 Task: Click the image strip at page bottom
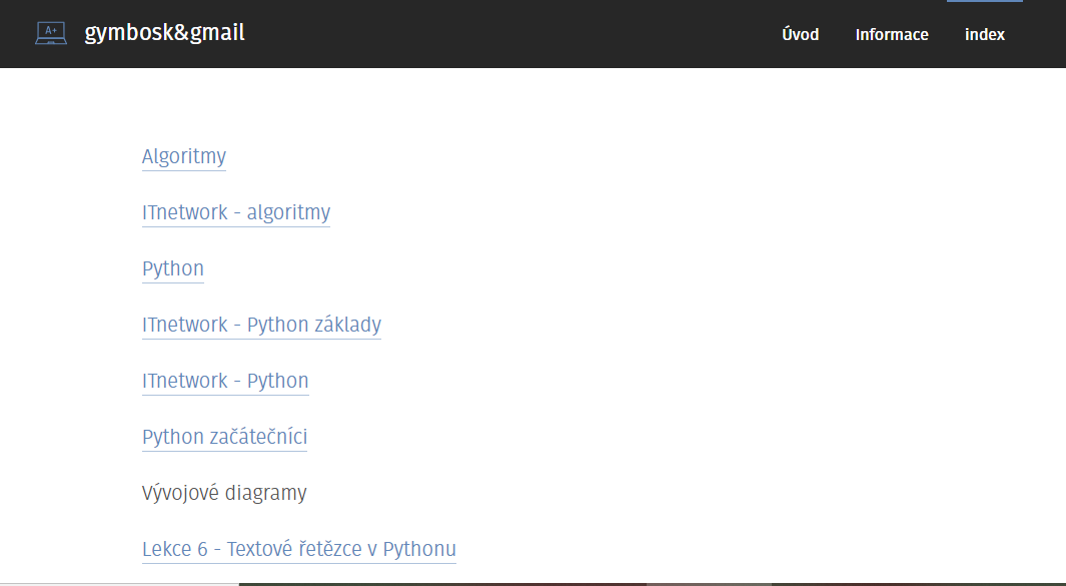point(652,584)
